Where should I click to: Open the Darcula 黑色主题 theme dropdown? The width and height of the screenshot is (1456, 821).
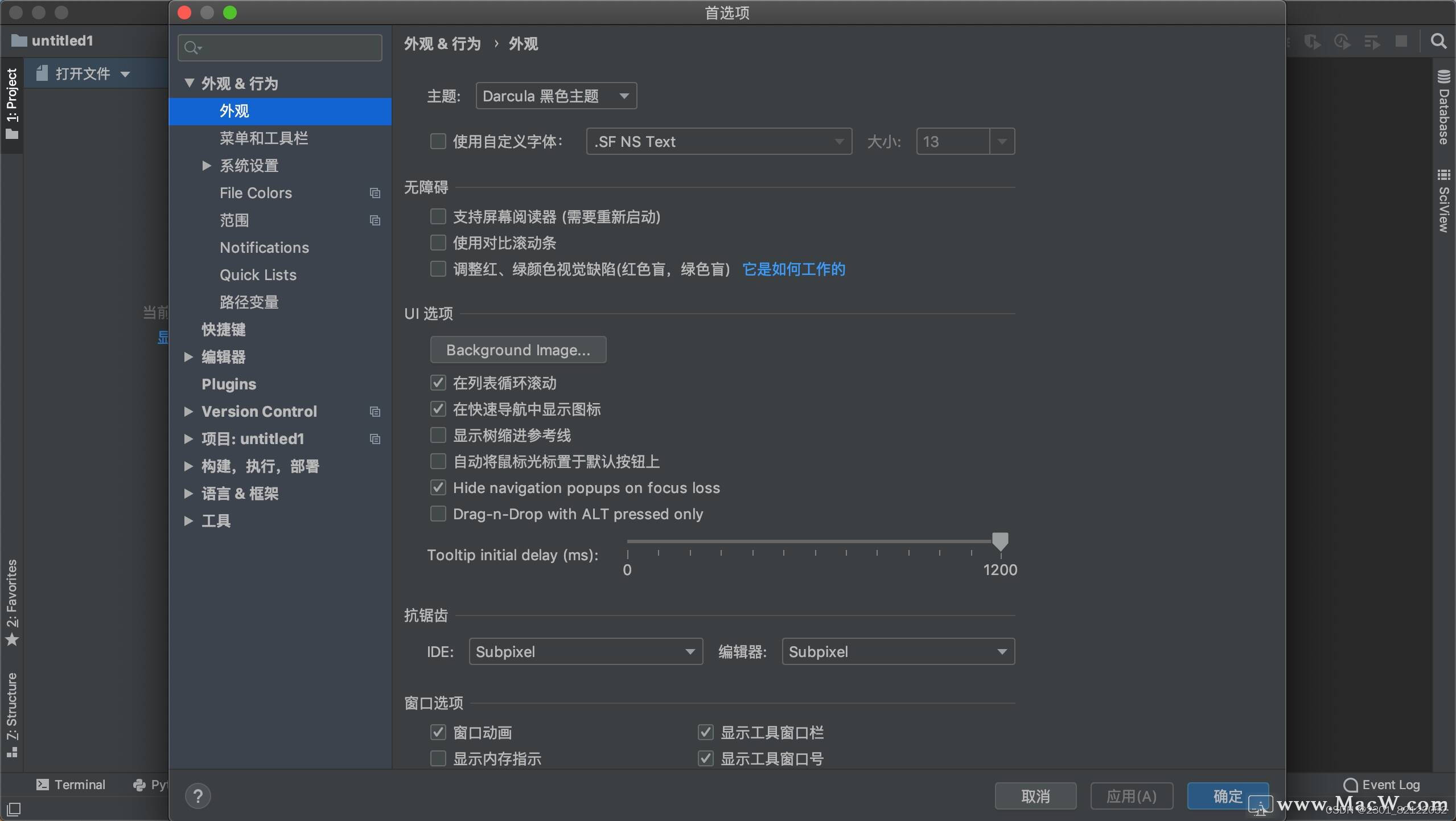(555, 96)
